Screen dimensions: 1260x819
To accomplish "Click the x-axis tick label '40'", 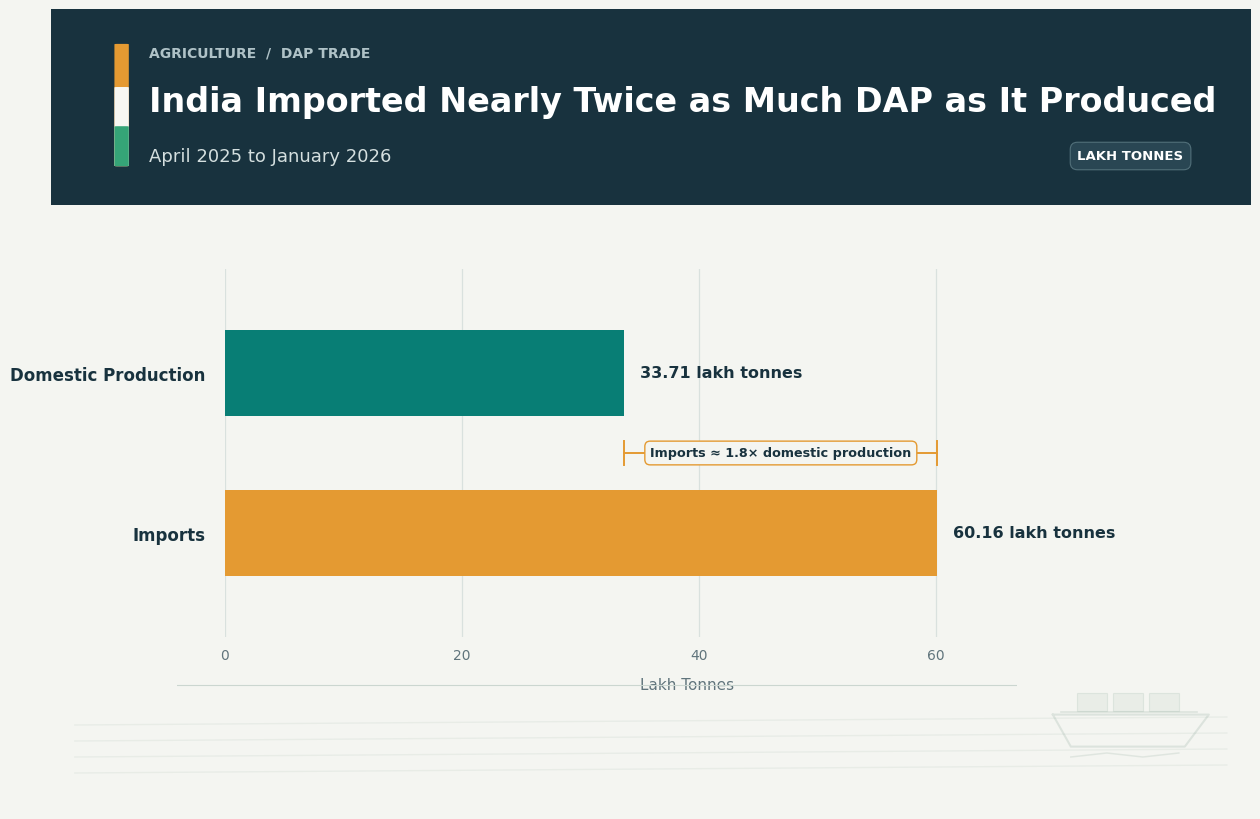I will (699, 656).
